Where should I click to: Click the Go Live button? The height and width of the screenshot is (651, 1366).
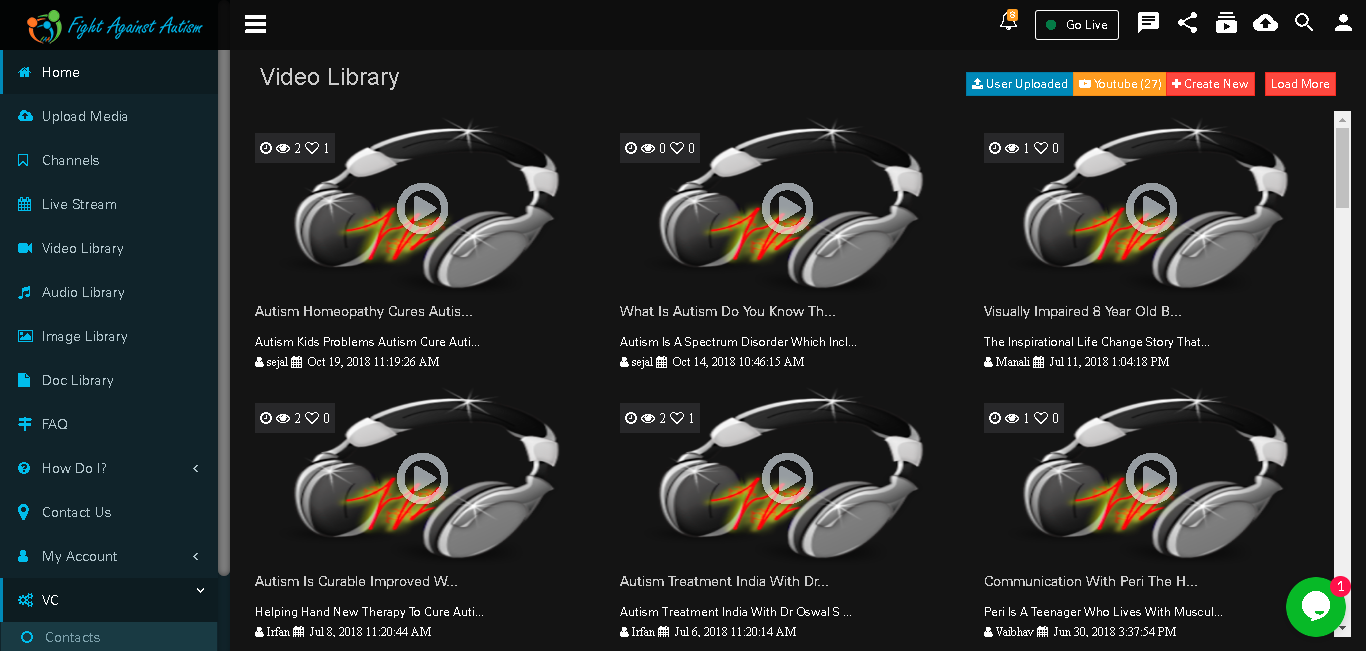[x=1076, y=25]
